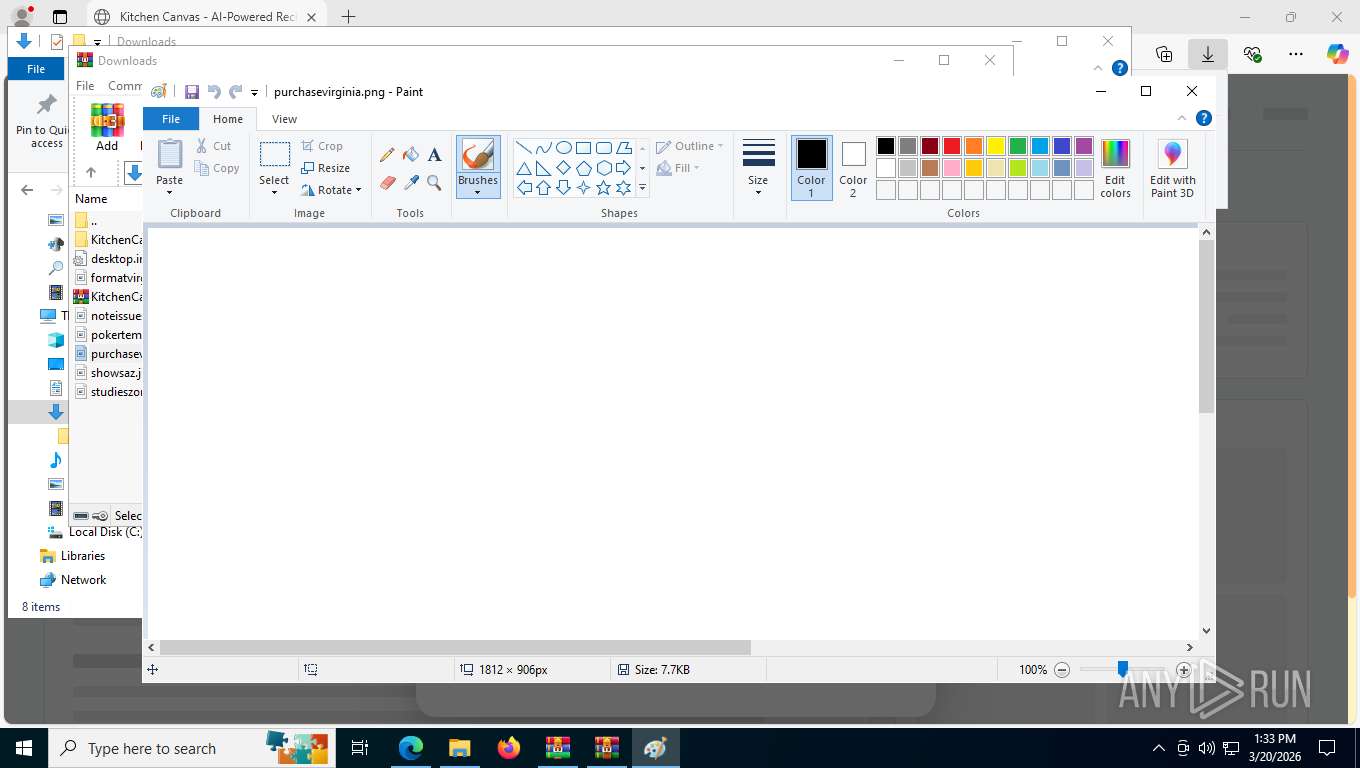Open Paint Help question mark icon
The image size is (1360, 768).
click(1204, 118)
